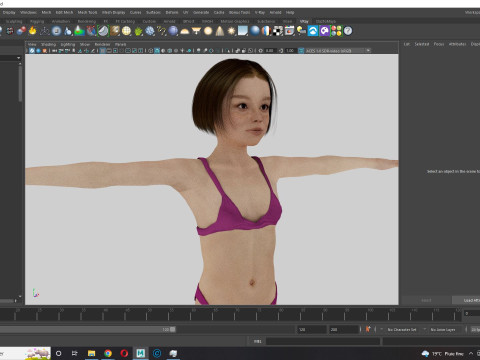The height and width of the screenshot is (360, 480).
Task: Click the viewport gamma value field
Action: (x=290, y=51)
